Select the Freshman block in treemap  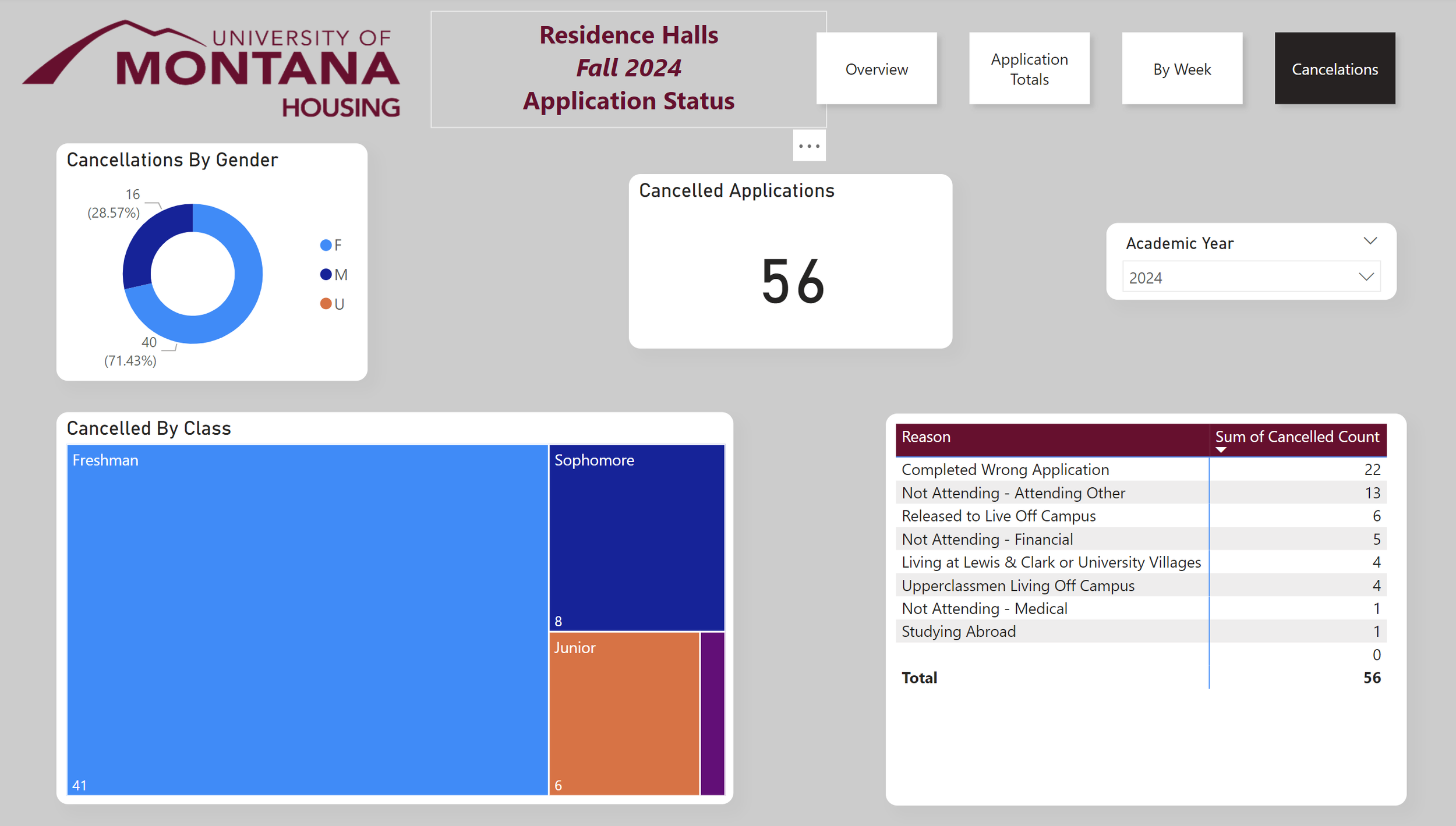(x=307, y=620)
